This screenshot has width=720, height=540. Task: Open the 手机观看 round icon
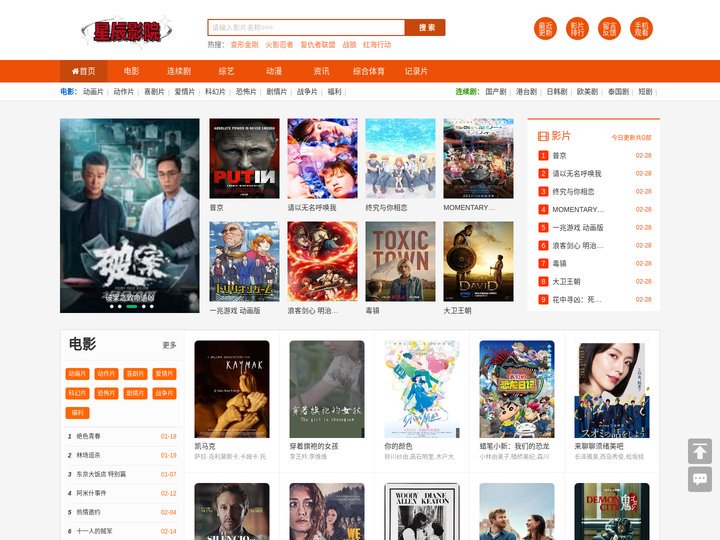(641, 28)
